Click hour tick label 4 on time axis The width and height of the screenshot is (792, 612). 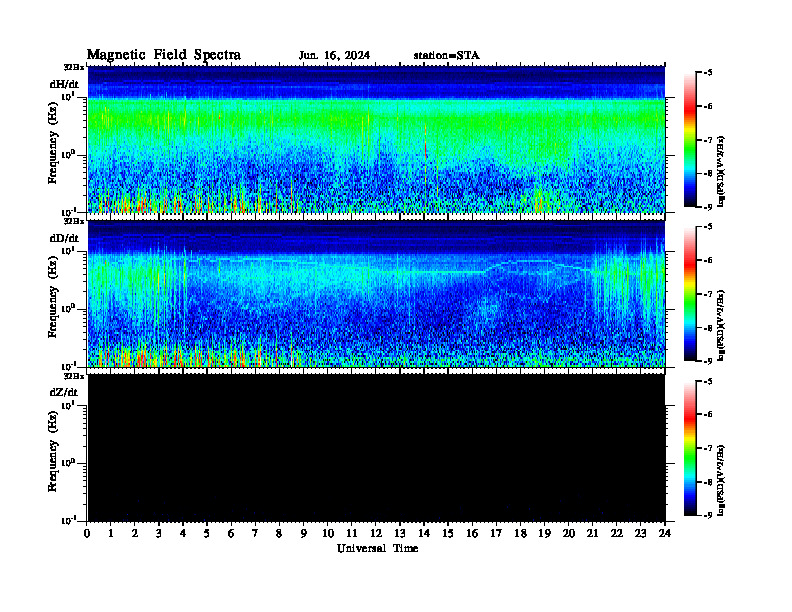tap(183, 534)
